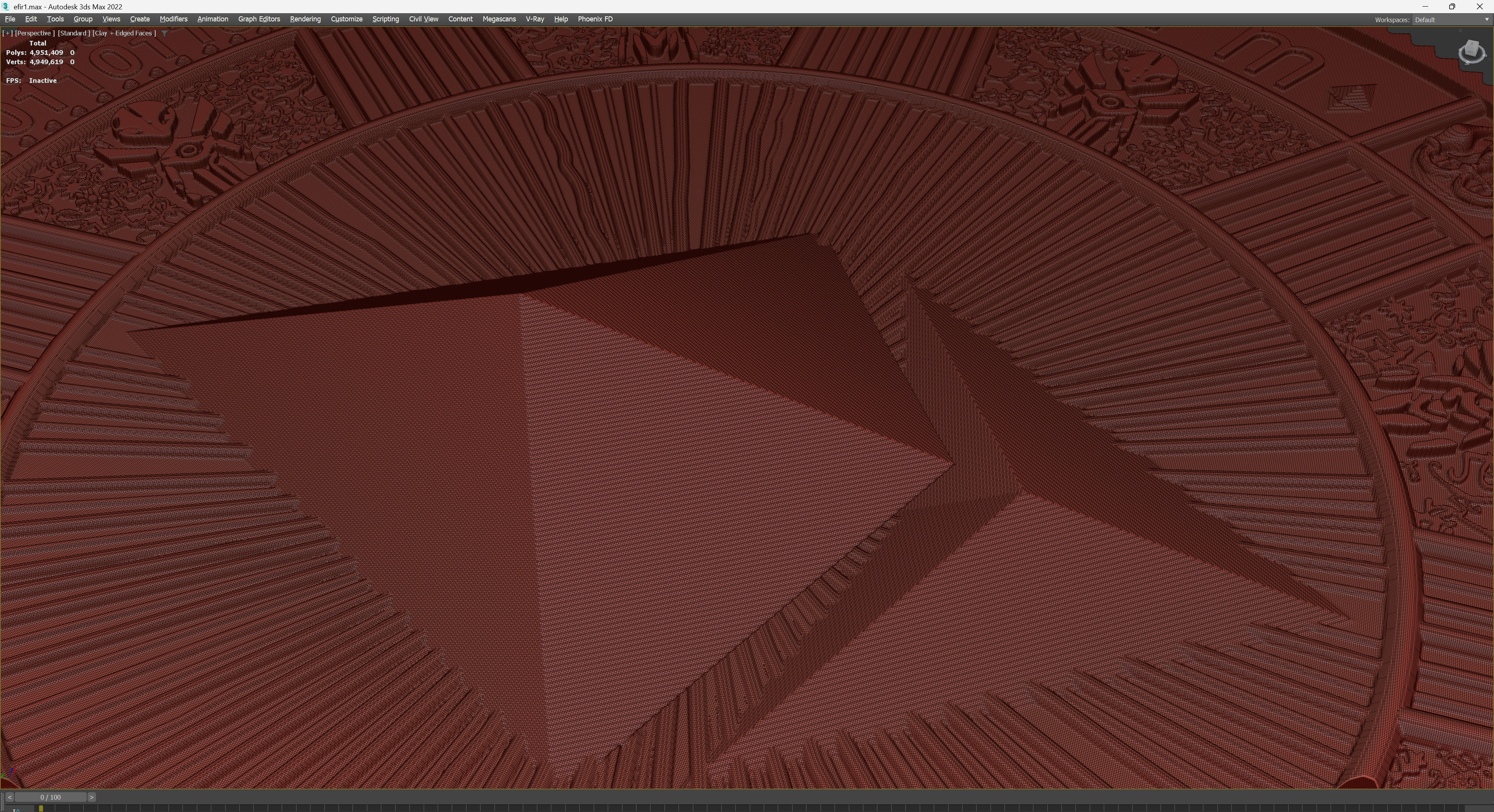Open the Rendering menu

coord(305,19)
